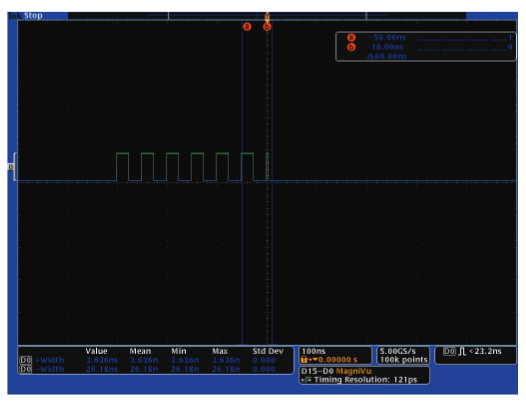Select the 3.636ns +Width value
The height and width of the screenshot is (402, 526).
tap(102, 360)
